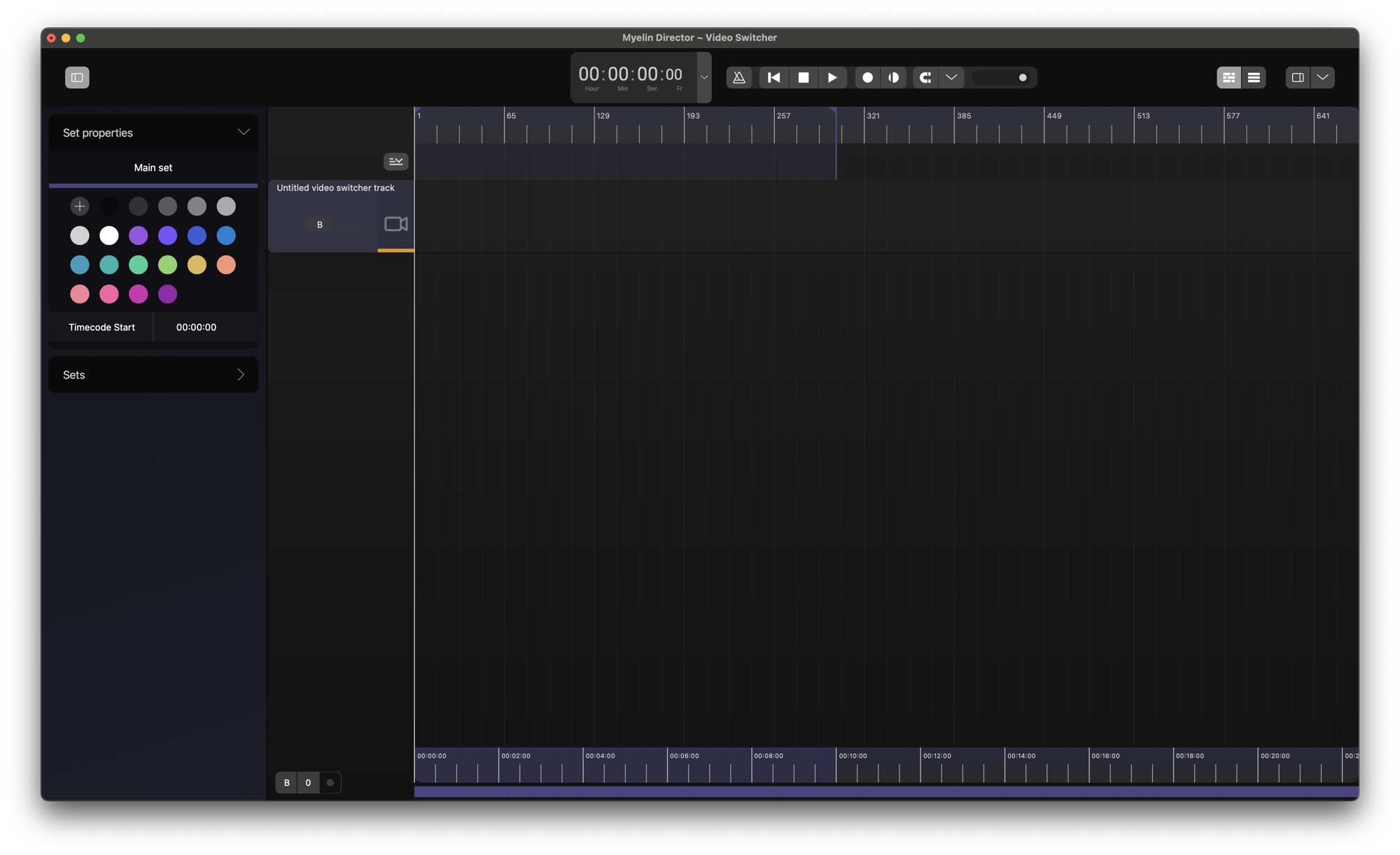
Task: Open the timecode display format dropdown
Action: click(x=704, y=78)
